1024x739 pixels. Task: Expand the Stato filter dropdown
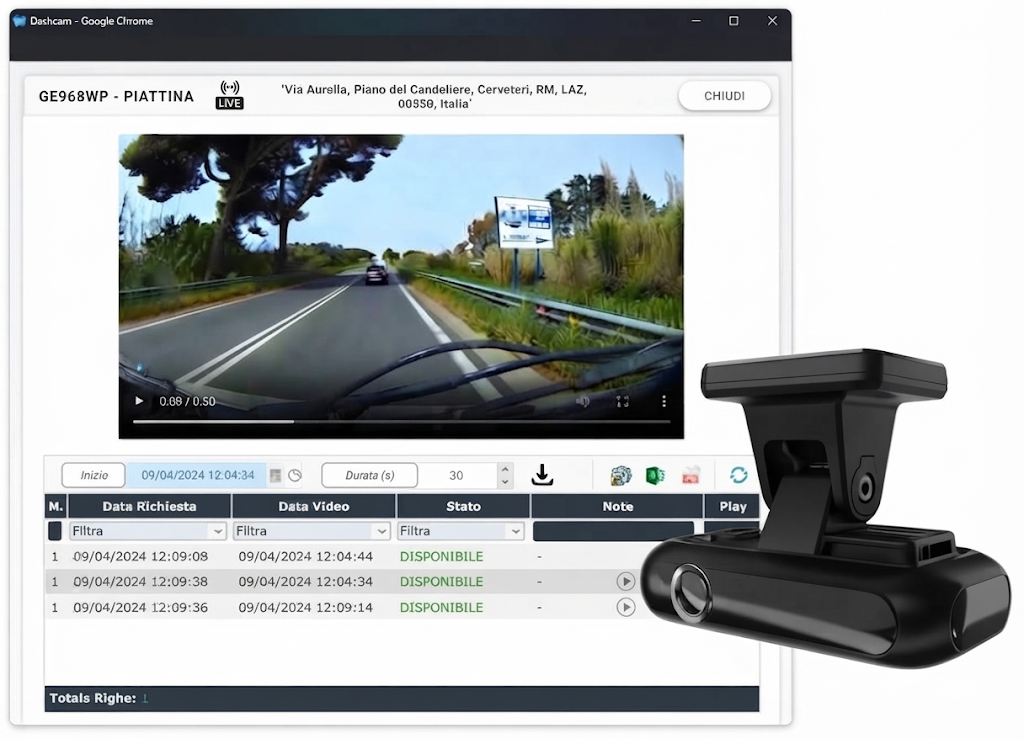tap(516, 531)
